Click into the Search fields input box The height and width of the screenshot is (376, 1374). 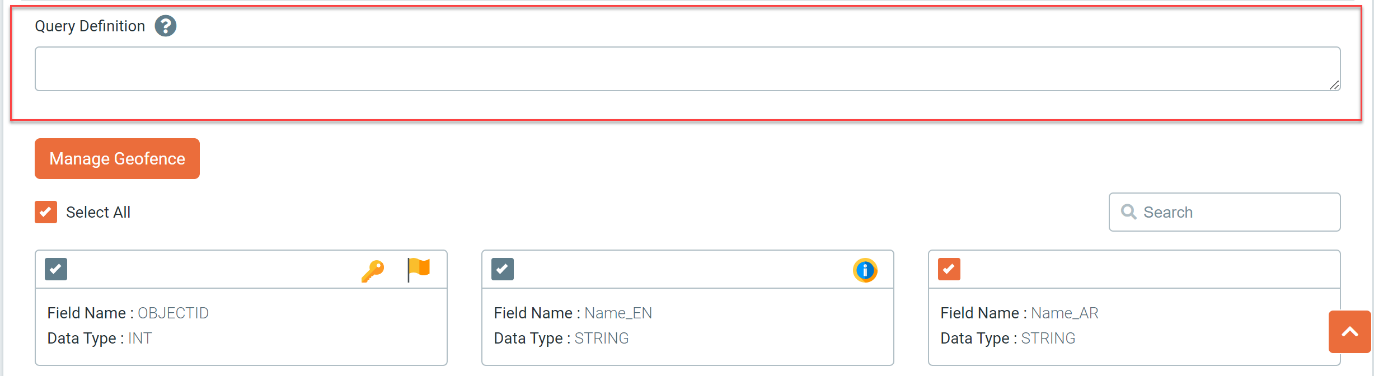tap(1225, 212)
